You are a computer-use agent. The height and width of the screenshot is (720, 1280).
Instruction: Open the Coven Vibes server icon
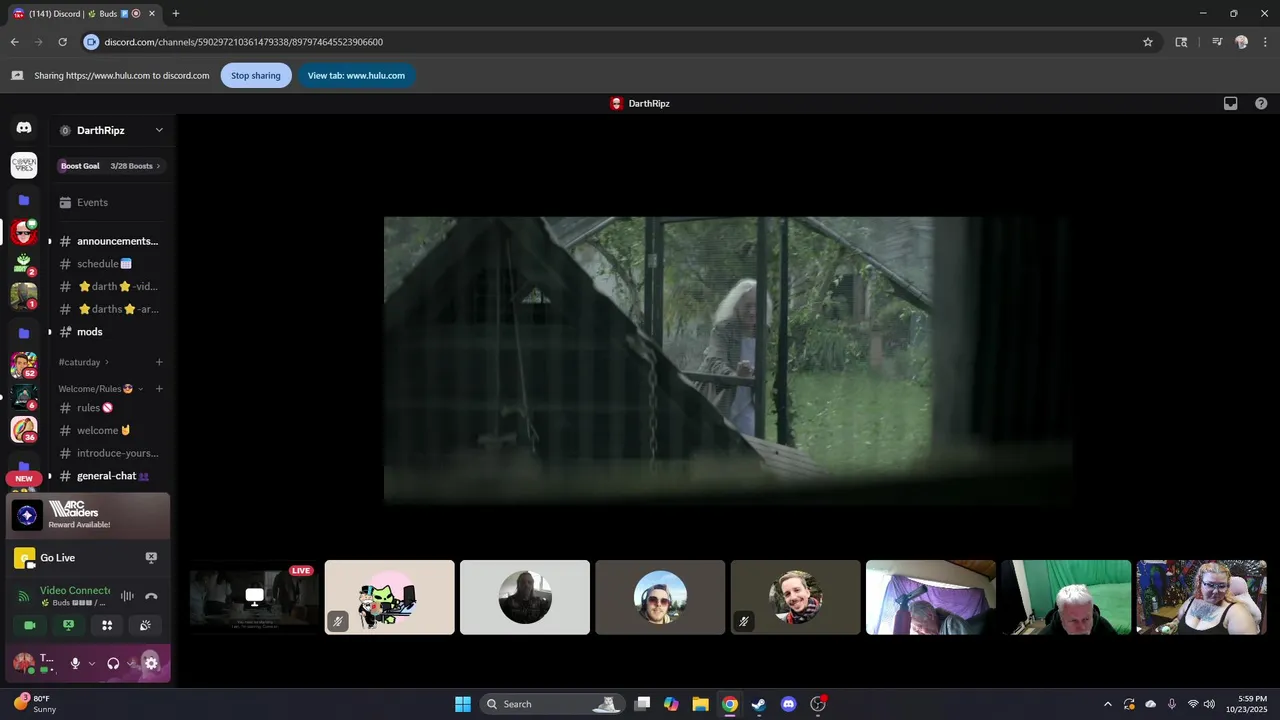tap(24, 165)
